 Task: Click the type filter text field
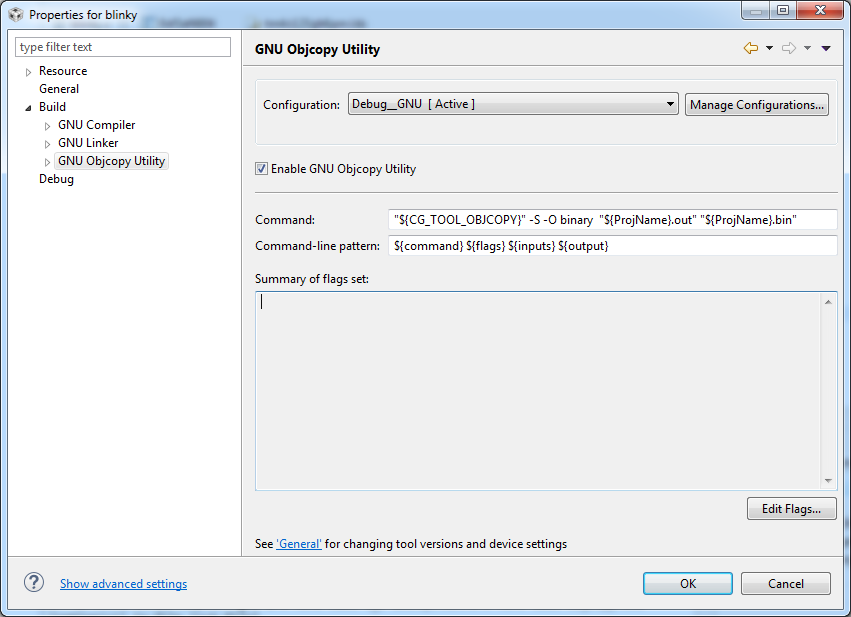coord(123,47)
